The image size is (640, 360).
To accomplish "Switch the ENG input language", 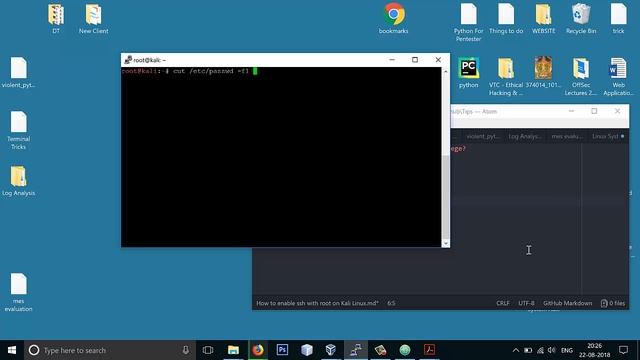I will (x=567, y=350).
